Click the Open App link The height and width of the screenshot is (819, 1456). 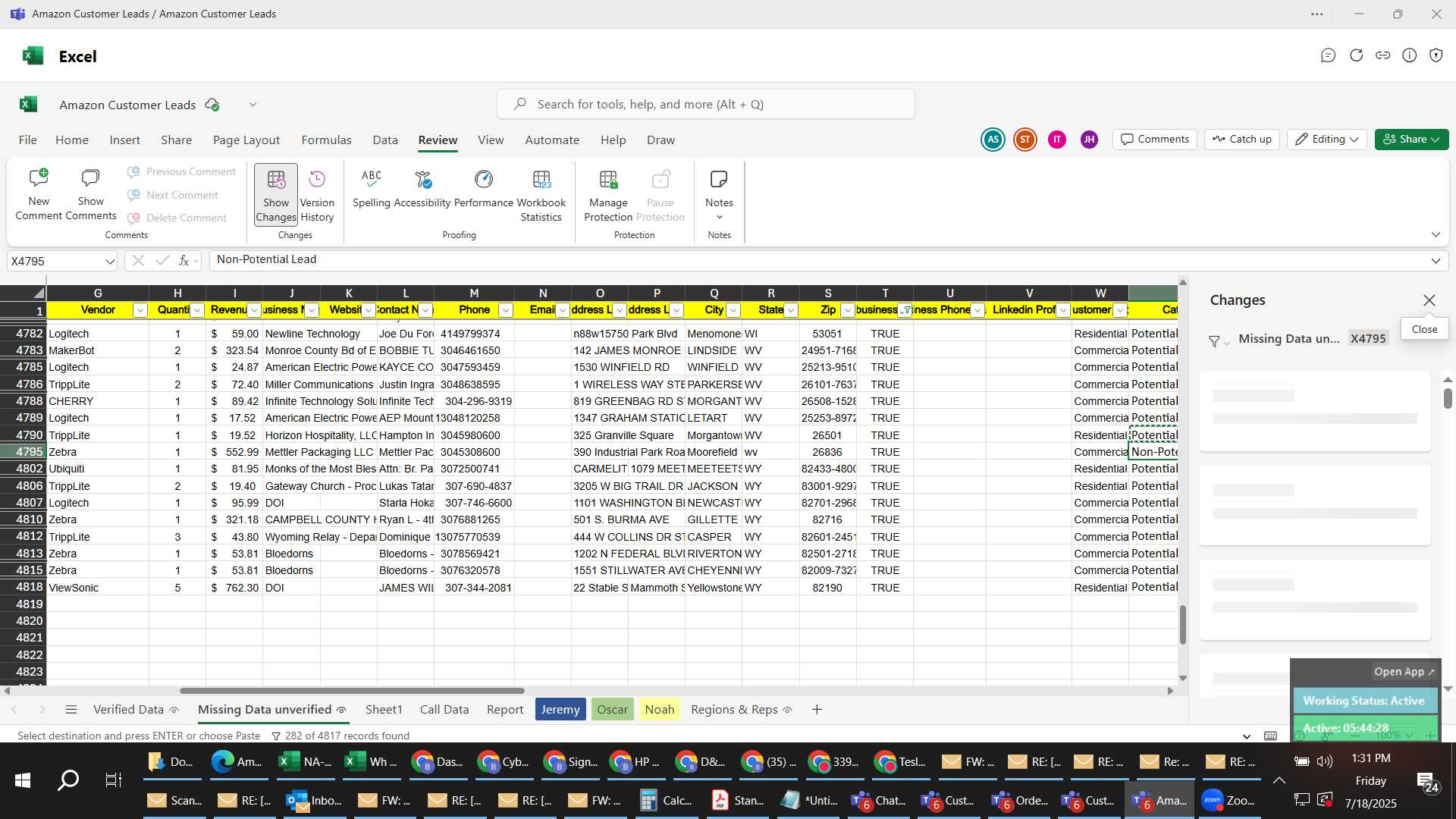(x=1404, y=672)
